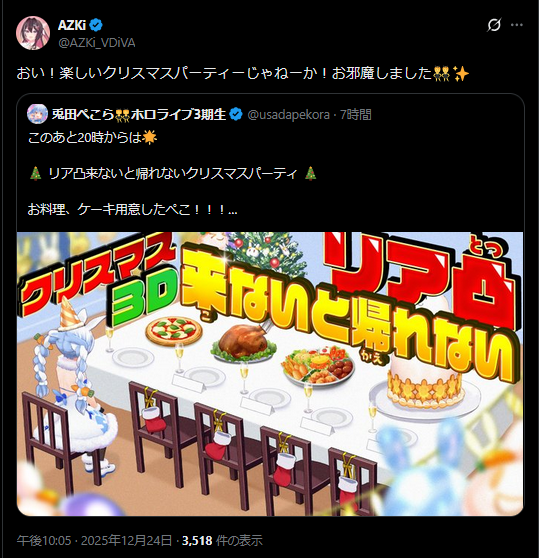Click the リア凸来ないと帰れない line in quote
The height and width of the screenshot is (558, 539).
[173, 173]
